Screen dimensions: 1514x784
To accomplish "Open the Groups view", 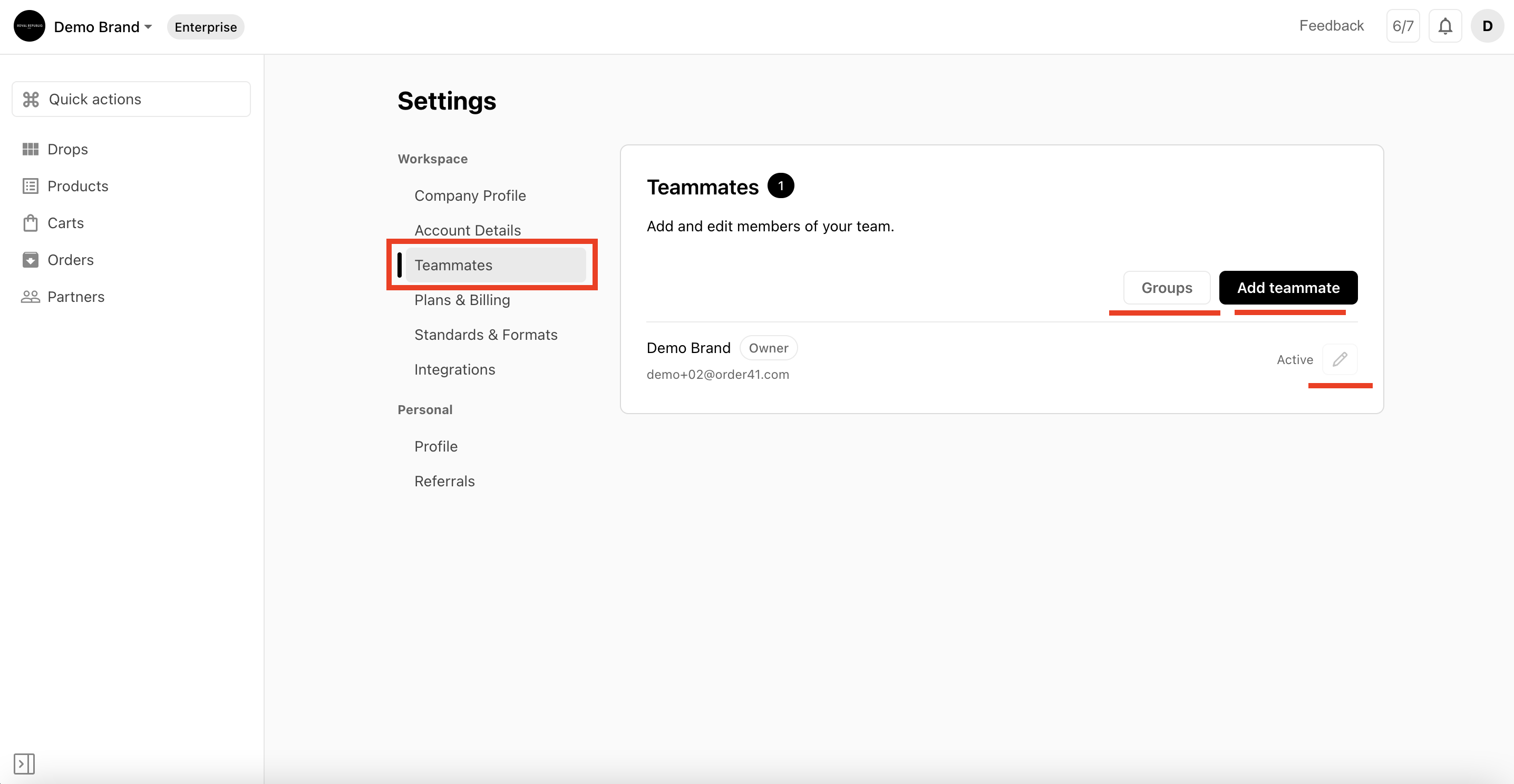I will (1166, 288).
